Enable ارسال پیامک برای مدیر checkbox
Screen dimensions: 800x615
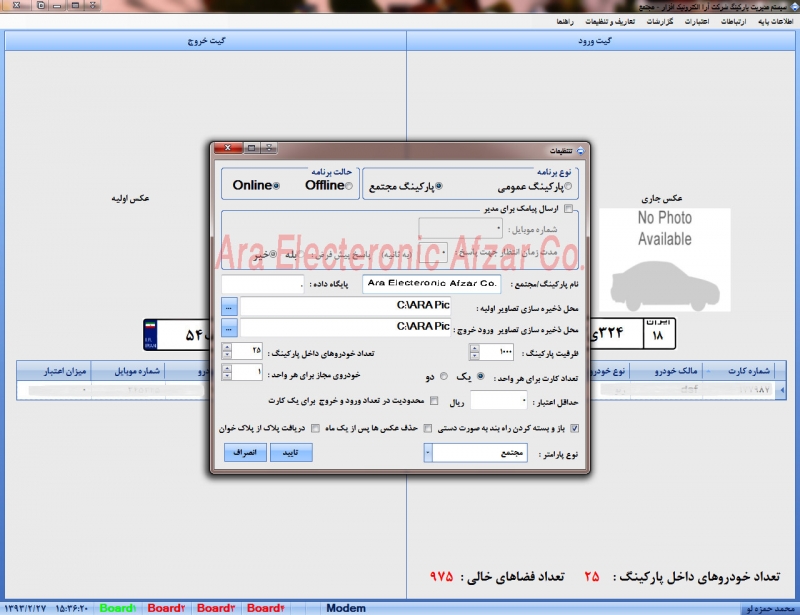568,208
